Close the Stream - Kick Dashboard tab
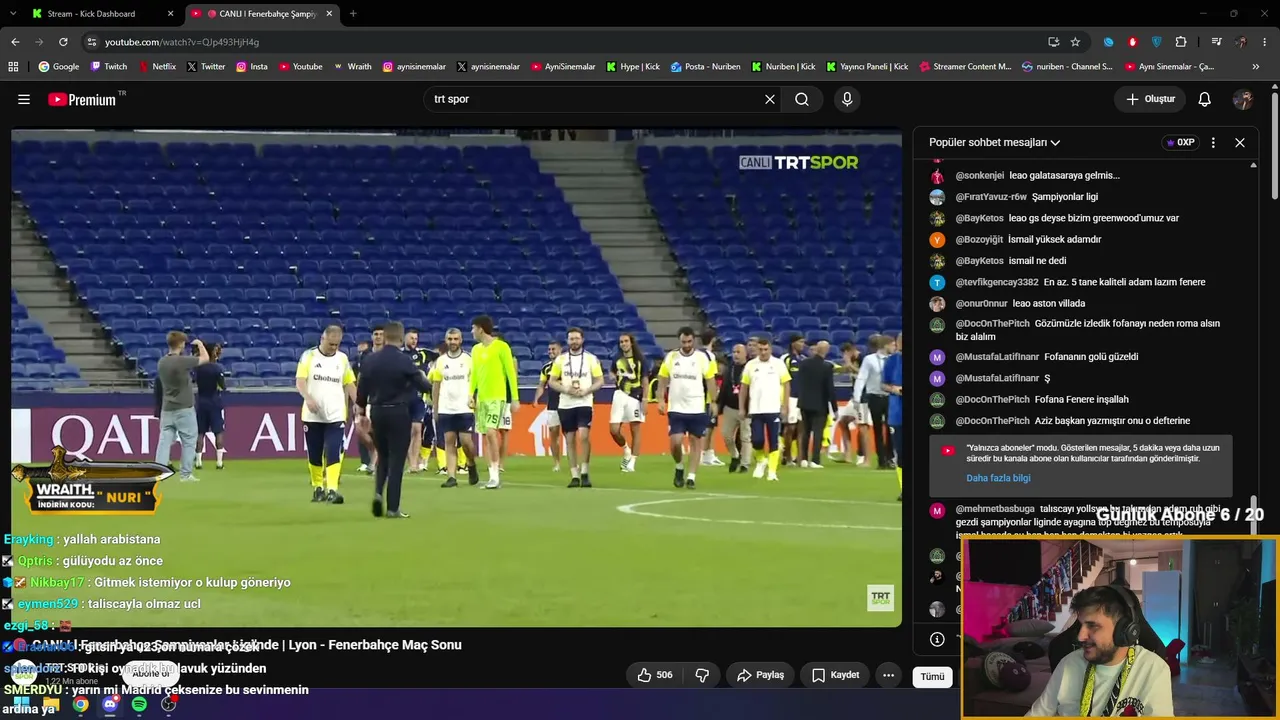Screen dimensions: 1280x720 [171, 14]
